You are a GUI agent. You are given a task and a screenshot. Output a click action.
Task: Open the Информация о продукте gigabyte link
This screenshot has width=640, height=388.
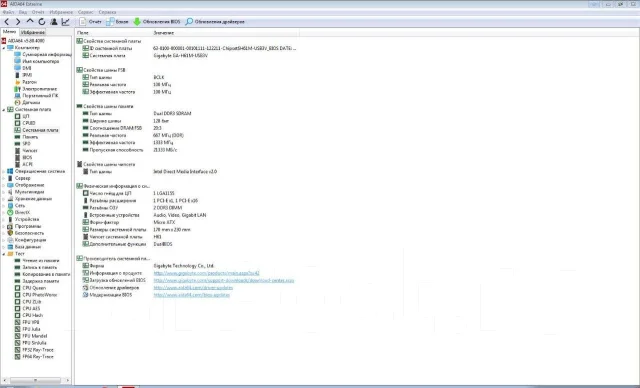tap(207, 273)
